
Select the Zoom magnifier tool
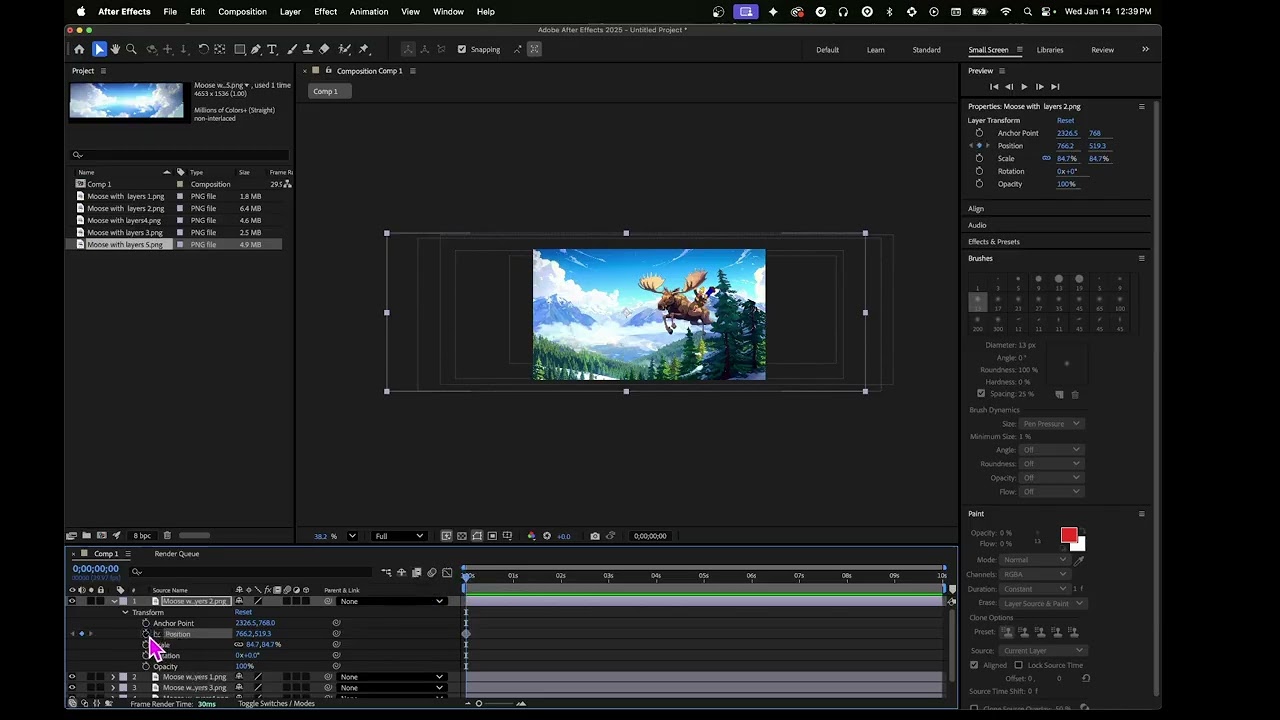[x=131, y=49]
